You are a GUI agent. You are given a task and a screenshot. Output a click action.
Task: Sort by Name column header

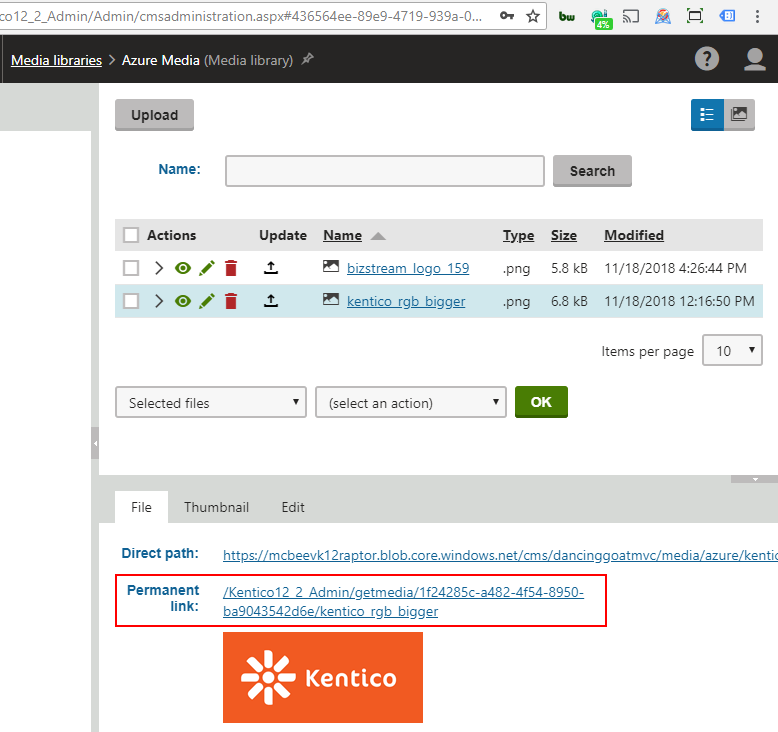pos(342,235)
